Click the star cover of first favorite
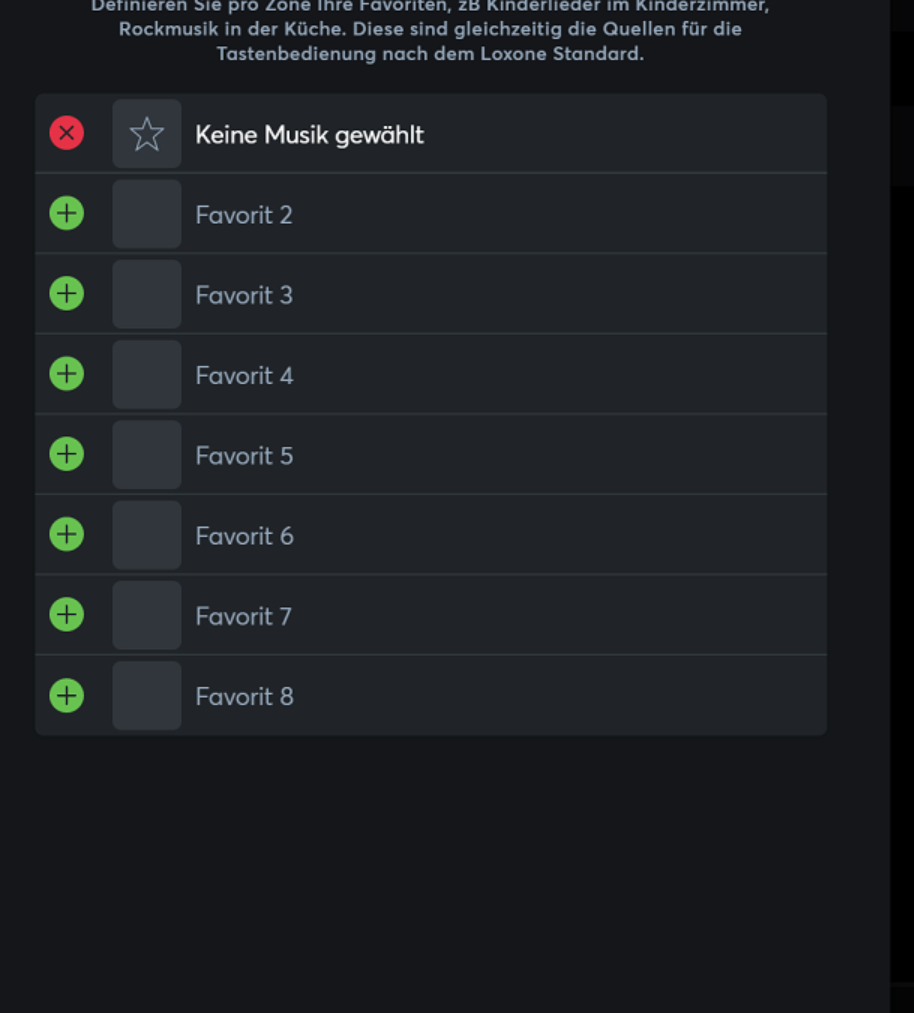914x1013 pixels. coord(147,134)
